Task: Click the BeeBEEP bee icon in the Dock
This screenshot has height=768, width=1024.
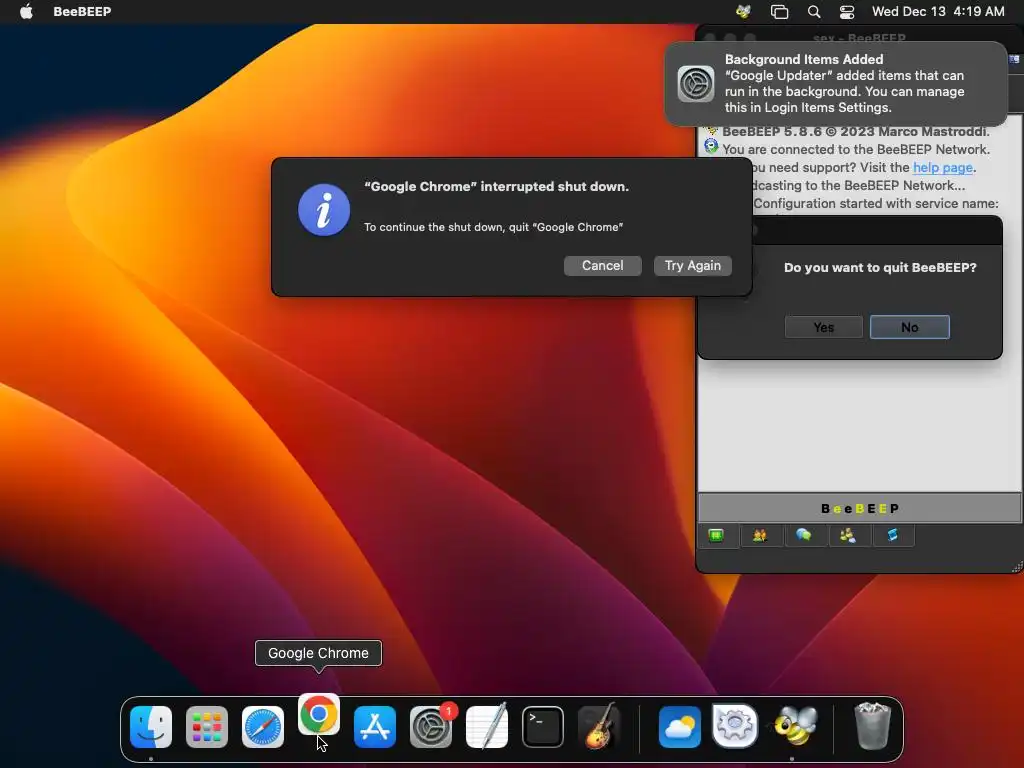Action: tap(795, 726)
